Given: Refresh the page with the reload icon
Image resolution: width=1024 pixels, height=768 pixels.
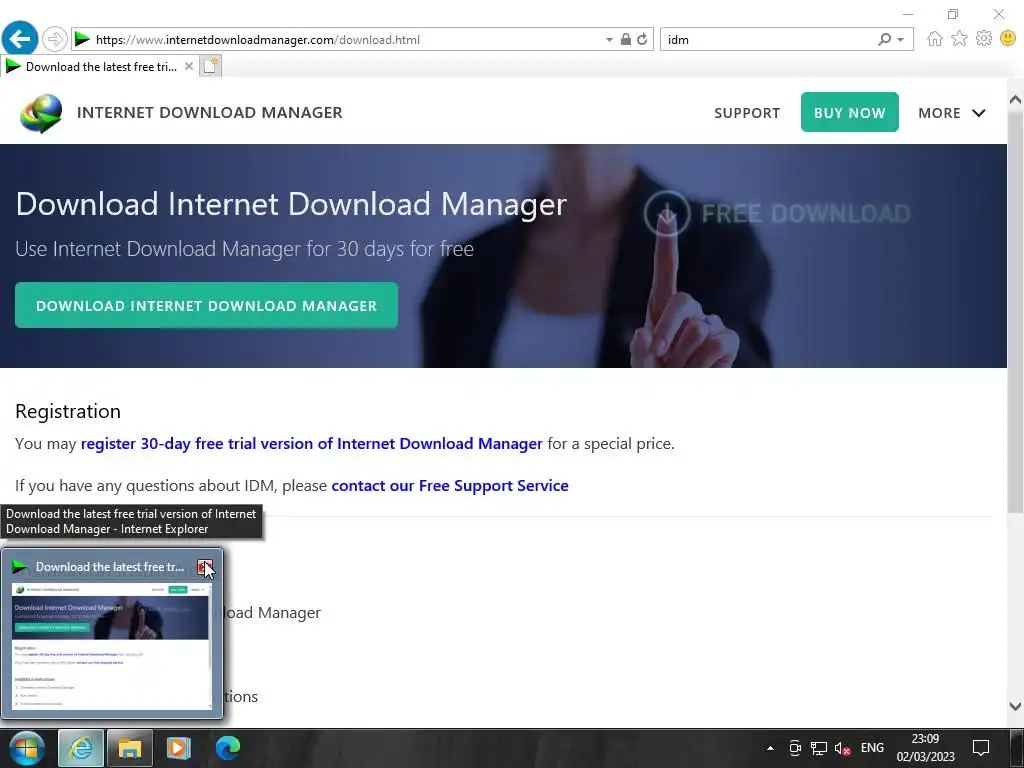Looking at the screenshot, I should tap(643, 39).
